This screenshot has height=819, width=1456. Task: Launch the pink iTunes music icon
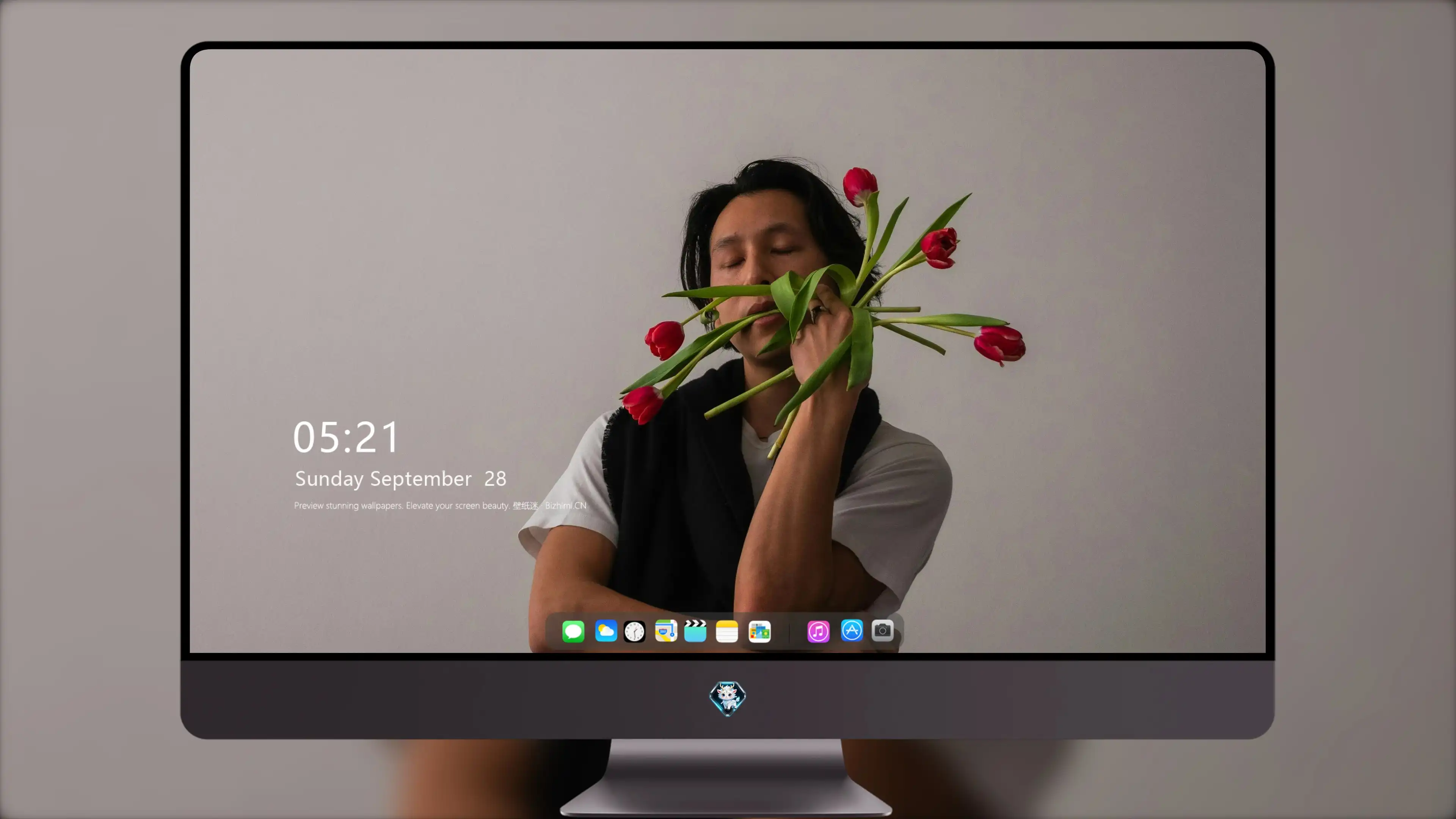(819, 631)
